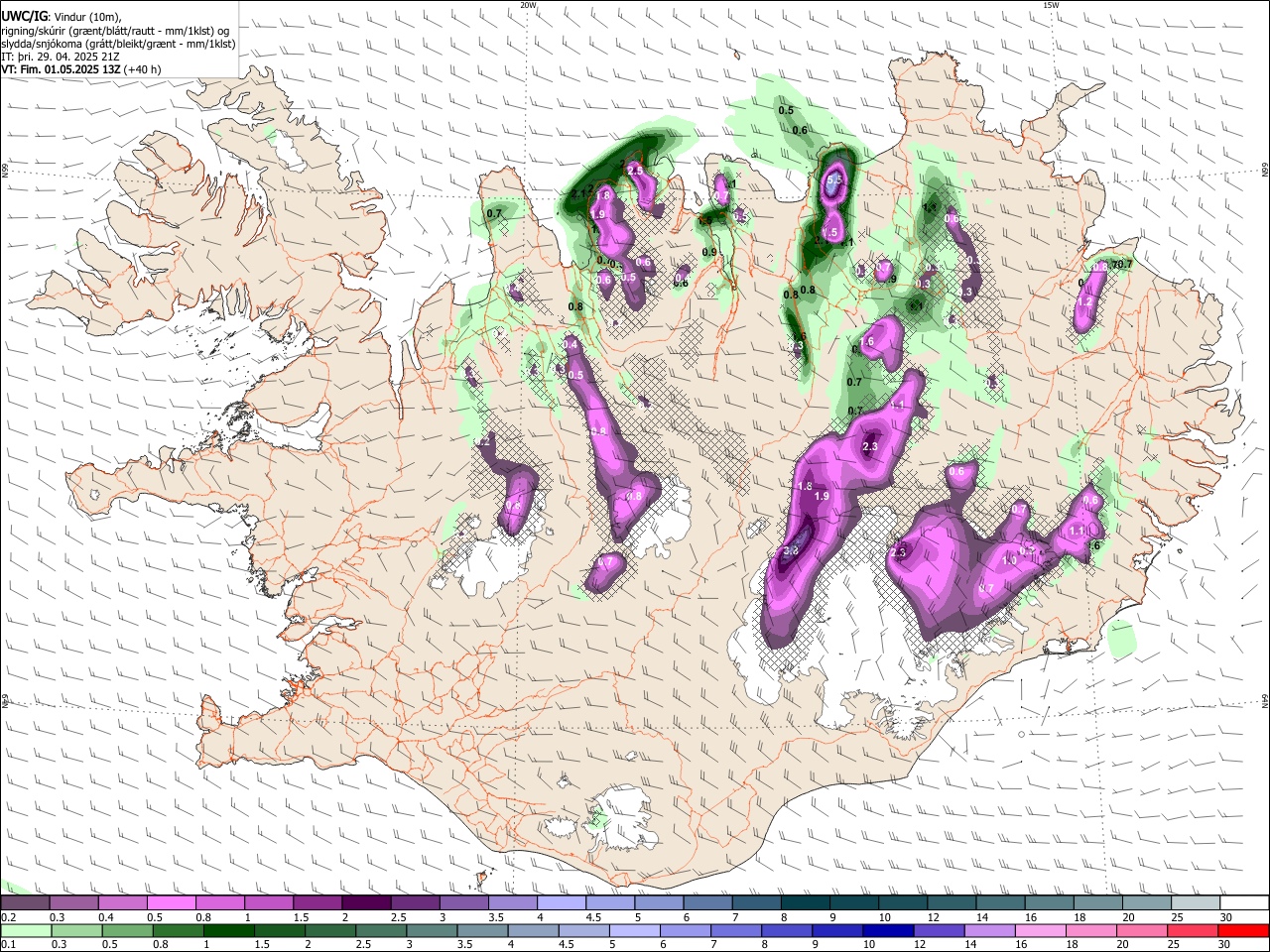The height and width of the screenshot is (952, 1270).
Task: Click the '20W' longitude label at top
Action: click(x=528, y=5)
